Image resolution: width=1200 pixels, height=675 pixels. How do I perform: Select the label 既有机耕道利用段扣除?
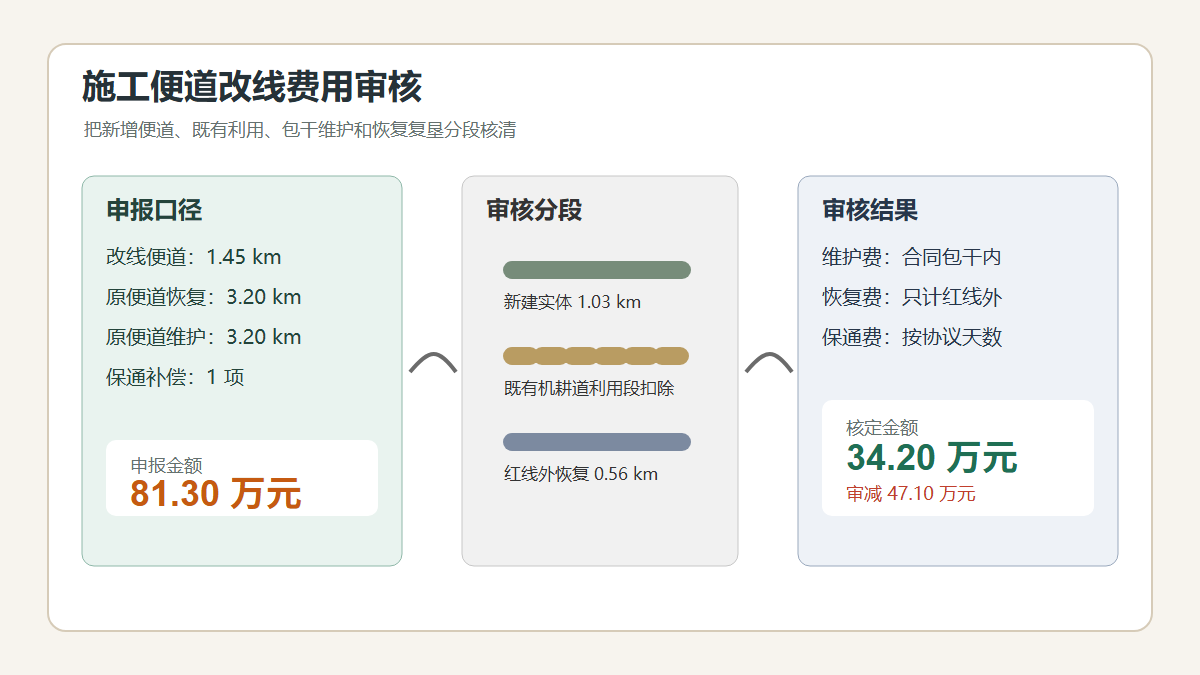589,388
